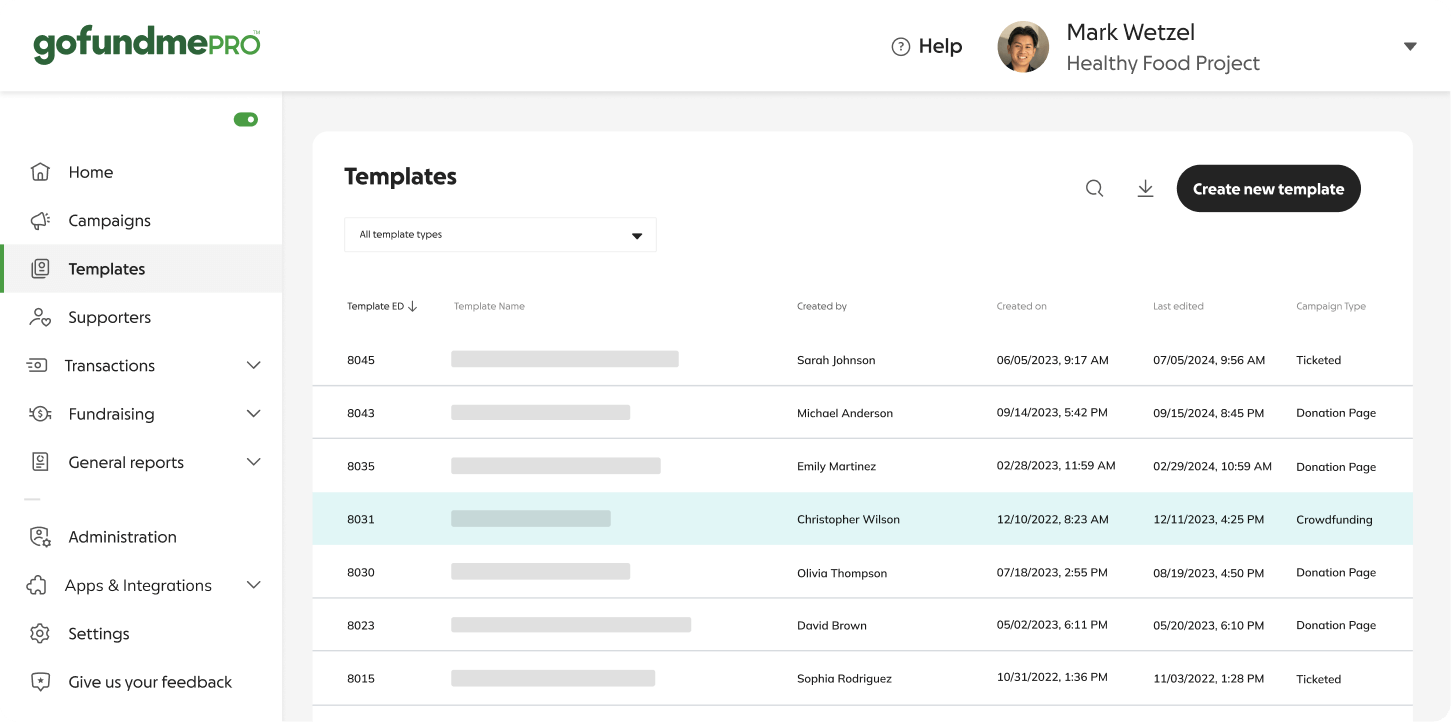
Task: Click the Templates sidebar icon
Action: [x=40, y=269]
